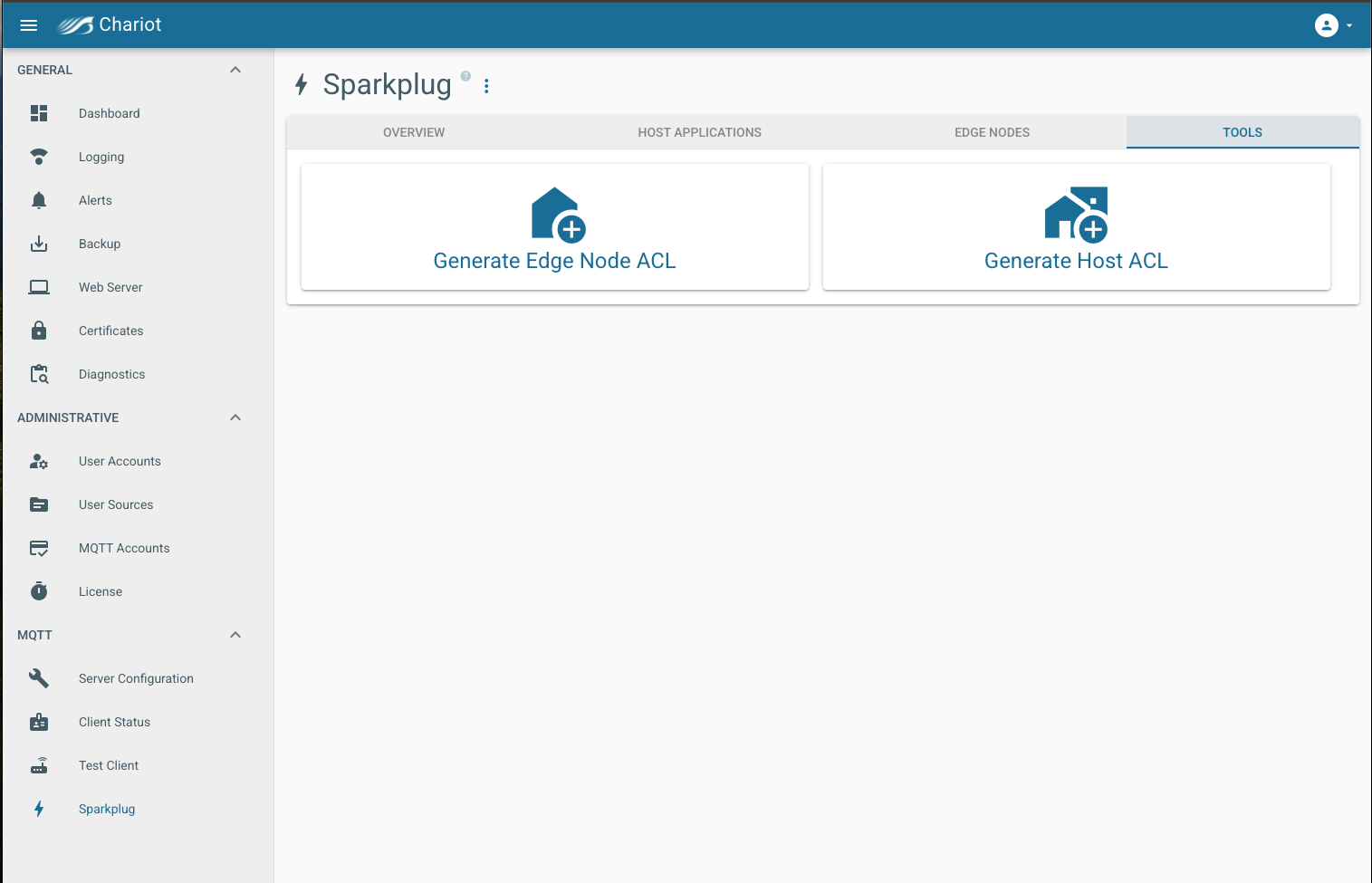The height and width of the screenshot is (883, 1372).
Task: Open User Sources
Action: click(x=116, y=504)
